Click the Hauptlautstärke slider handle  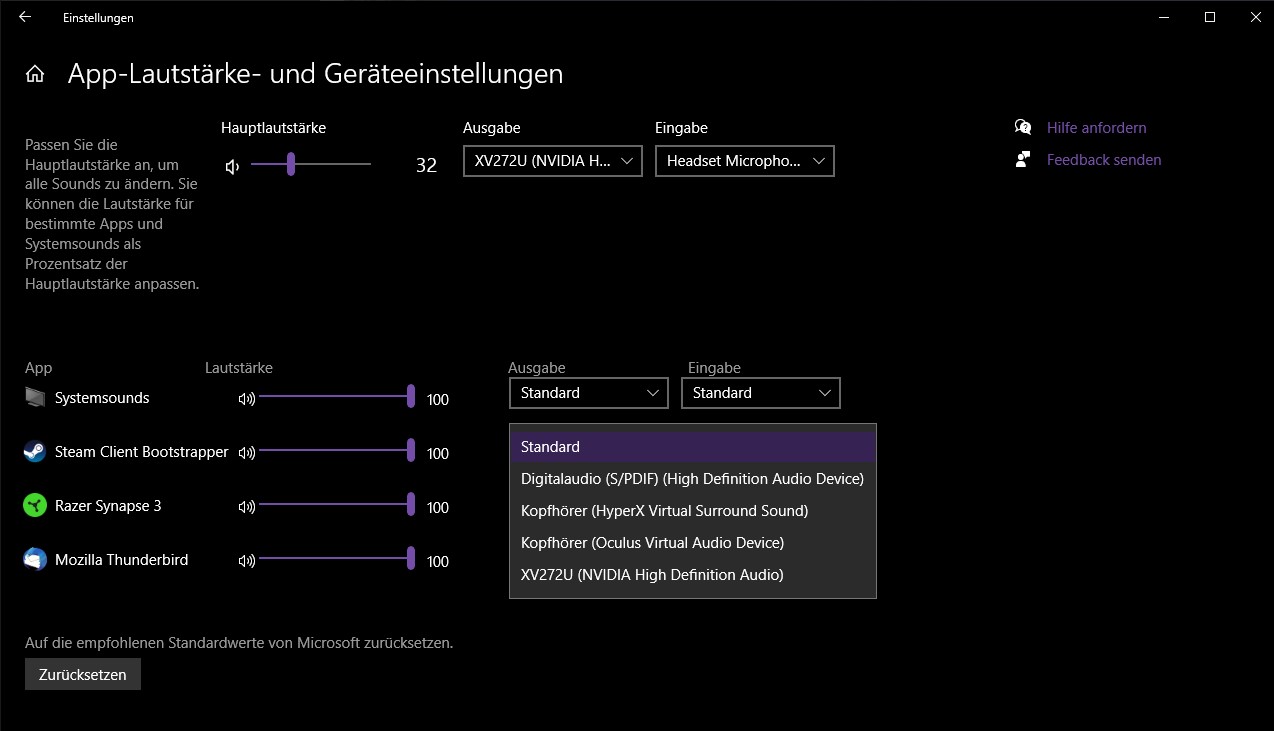pos(291,164)
